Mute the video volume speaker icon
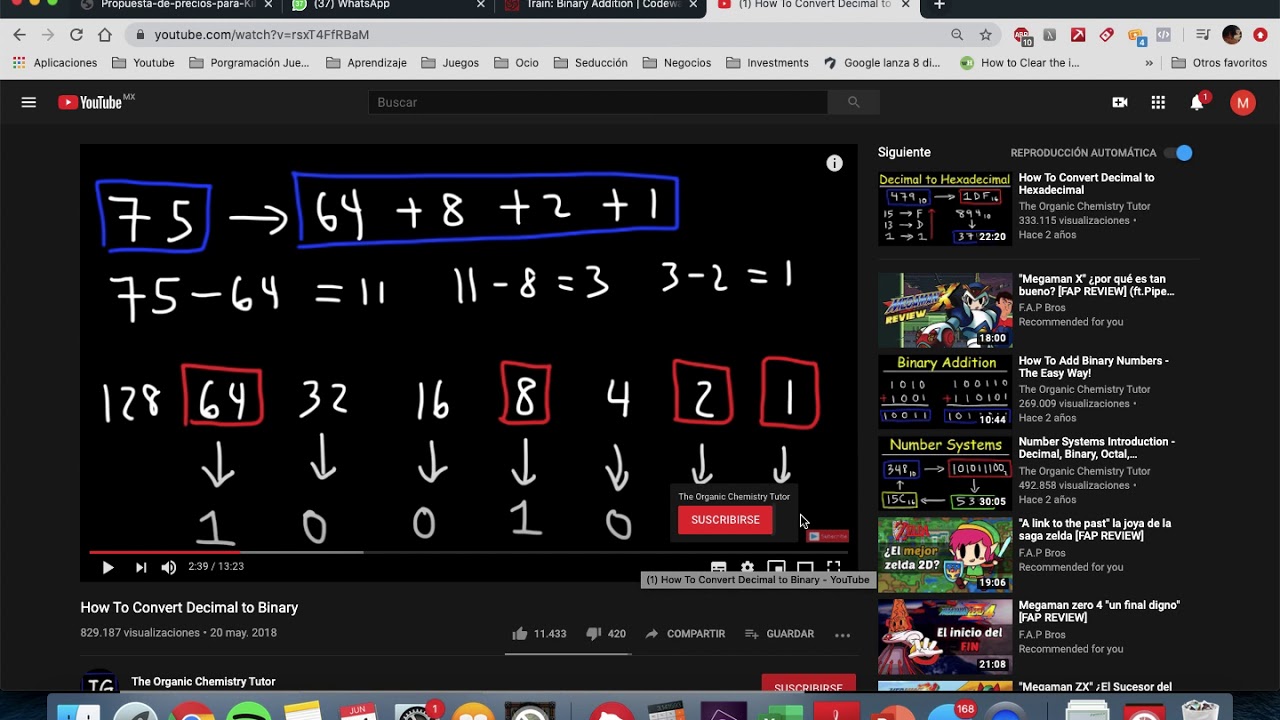 [169, 567]
